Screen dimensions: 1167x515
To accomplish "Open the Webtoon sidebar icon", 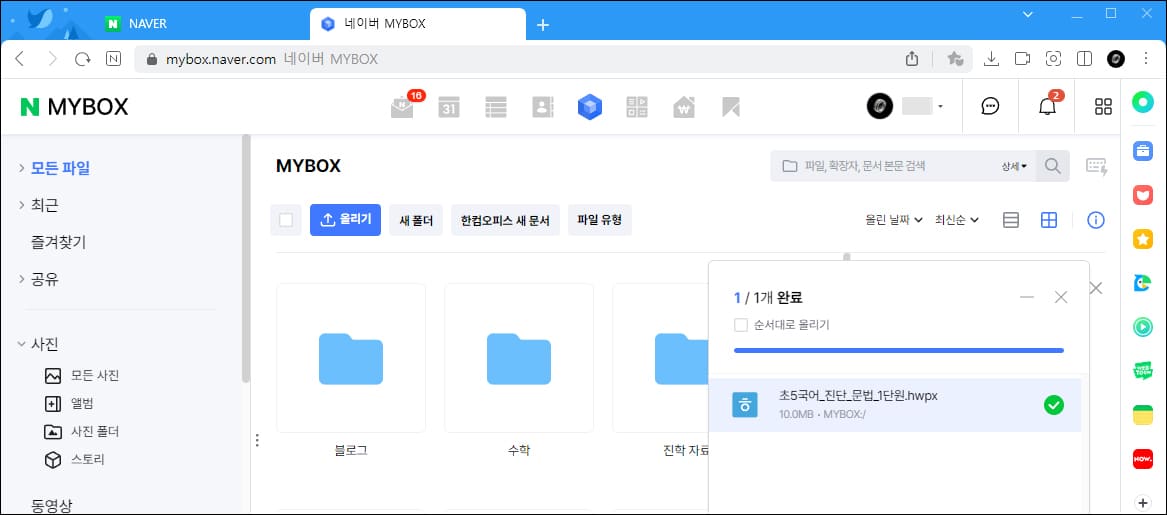I will click(x=1142, y=371).
